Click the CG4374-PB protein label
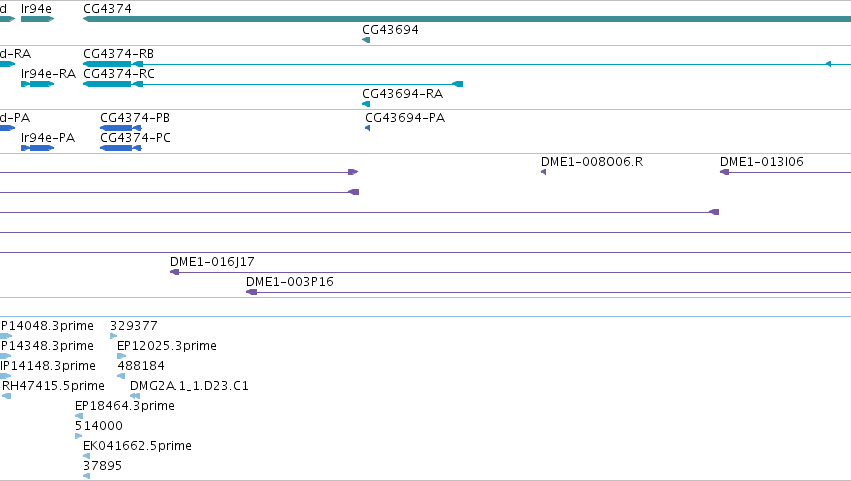The image size is (851, 481). click(135, 118)
